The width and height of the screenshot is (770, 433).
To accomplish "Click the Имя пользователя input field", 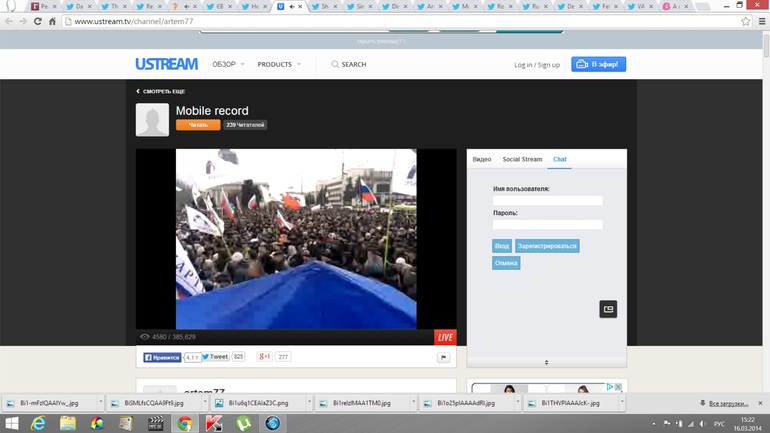I will tap(547, 201).
